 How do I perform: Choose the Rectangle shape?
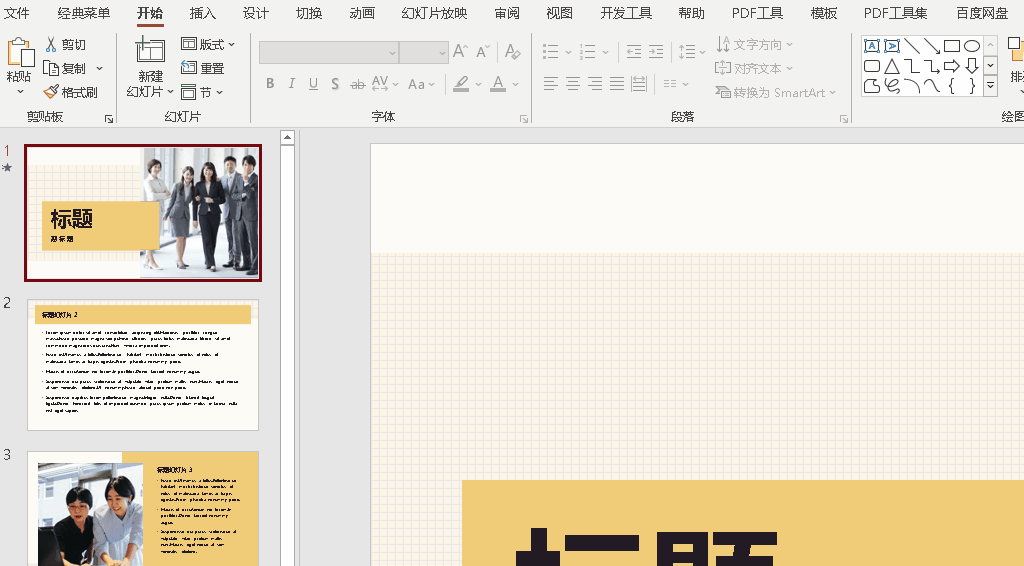(x=952, y=46)
